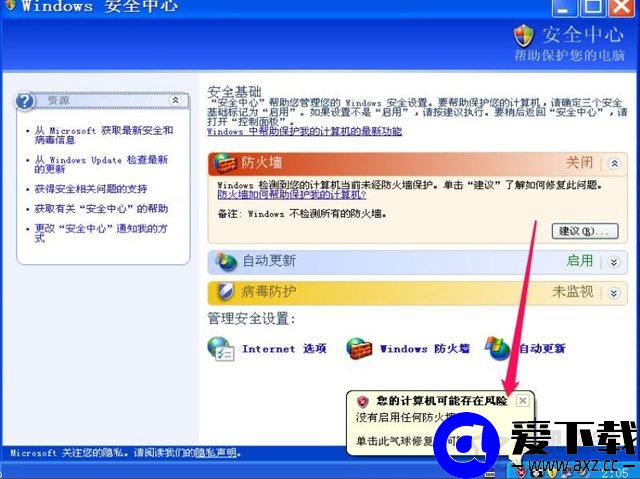Open link 获得安全相关问题的支持
The height and width of the screenshot is (479, 640).
[x=91, y=189]
